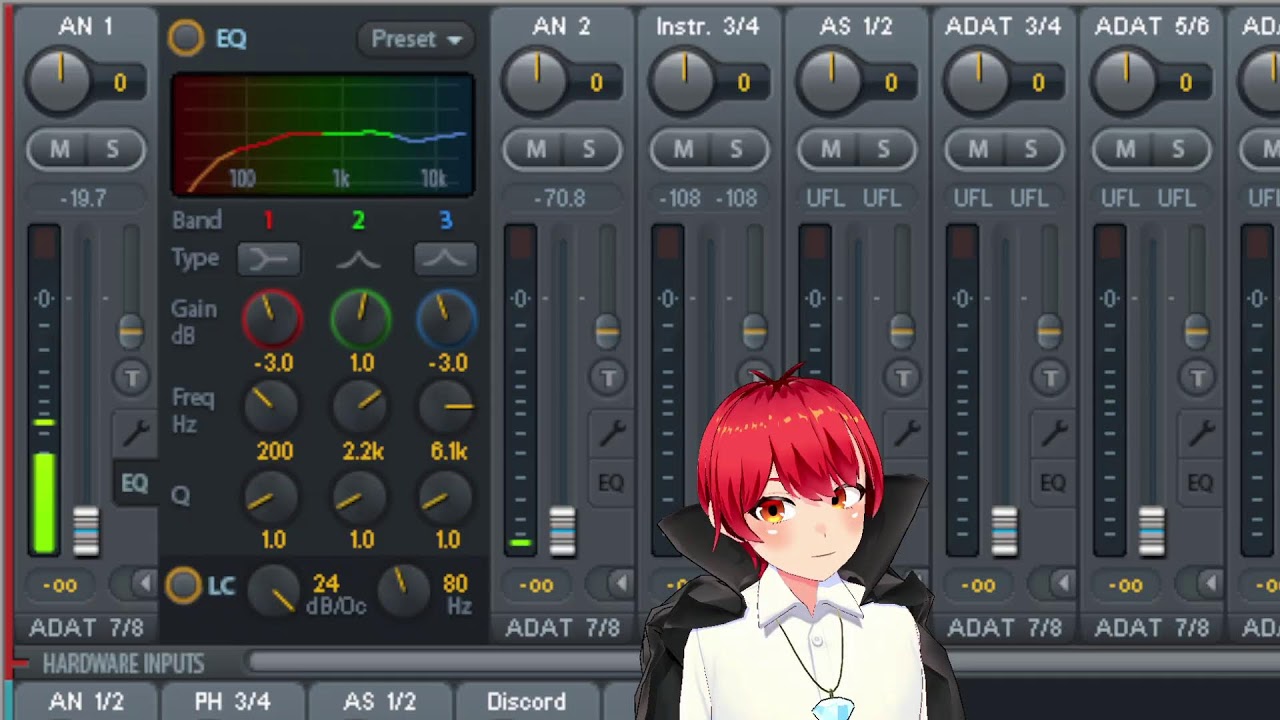Select the AN 1/2 bottom tab
The width and height of the screenshot is (1280, 720).
(86, 702)
